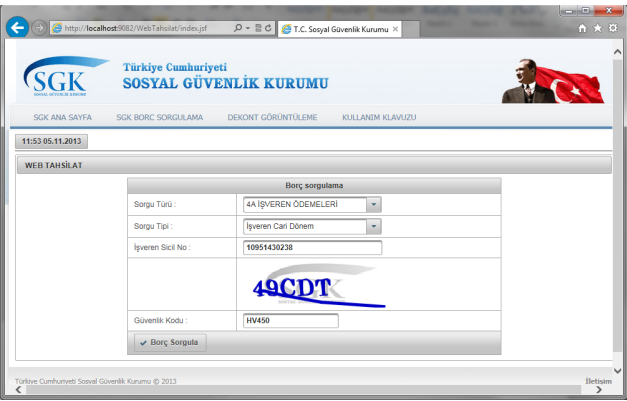Click the blank new tab button

click(411, 29)
